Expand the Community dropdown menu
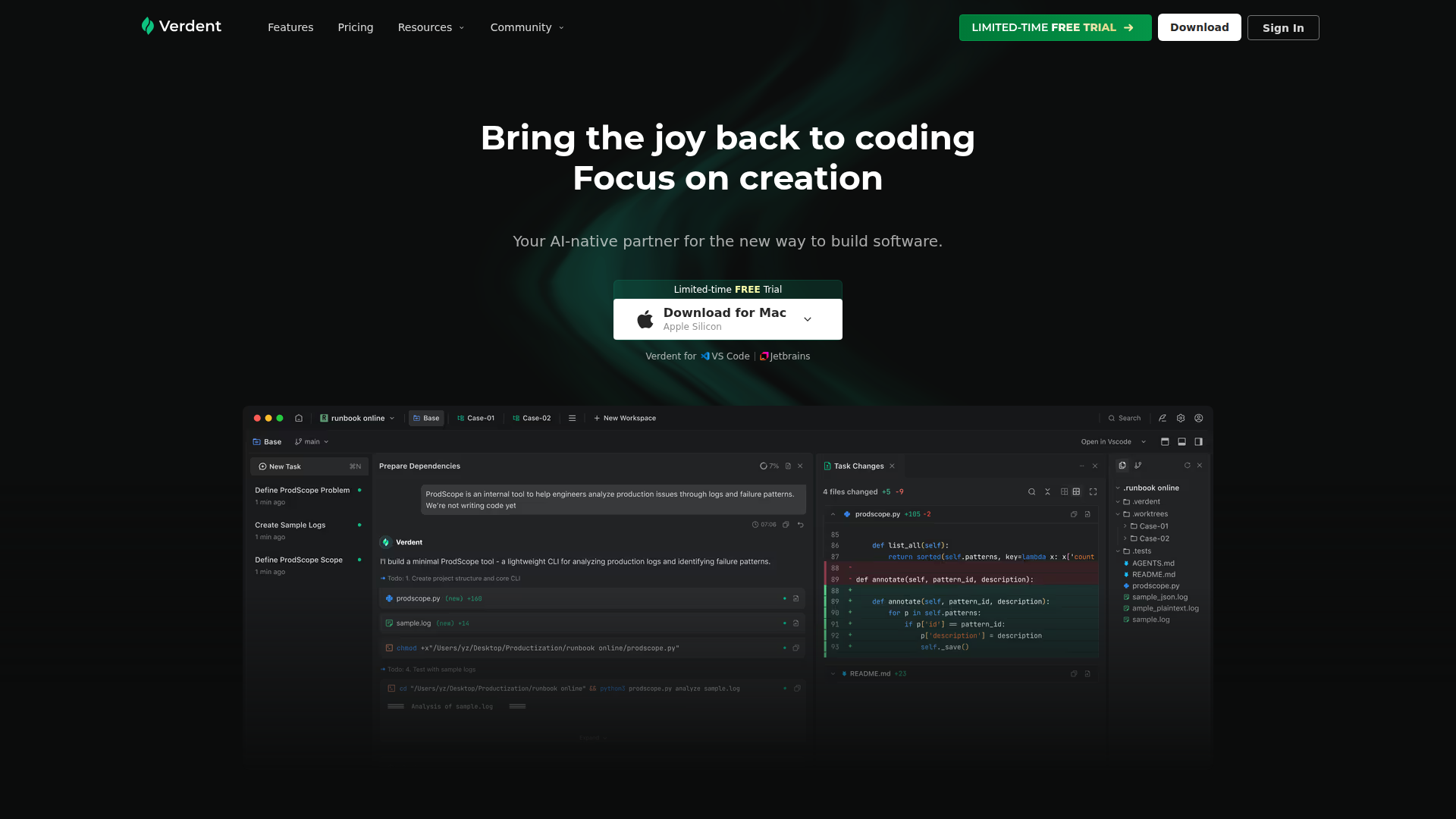The image size is (1456, 819). tap(527, 27)
